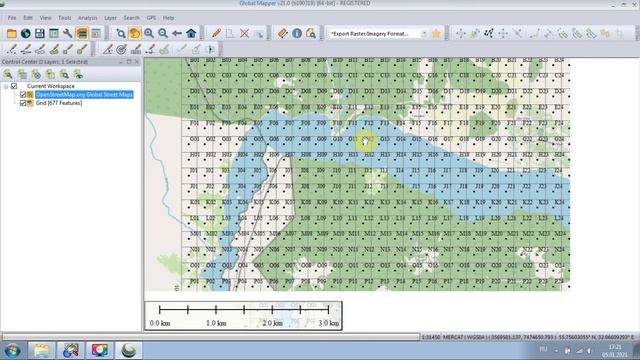Click the red X delete feature icon
This screenshot has height=360, width=640.
click(244, 33)
